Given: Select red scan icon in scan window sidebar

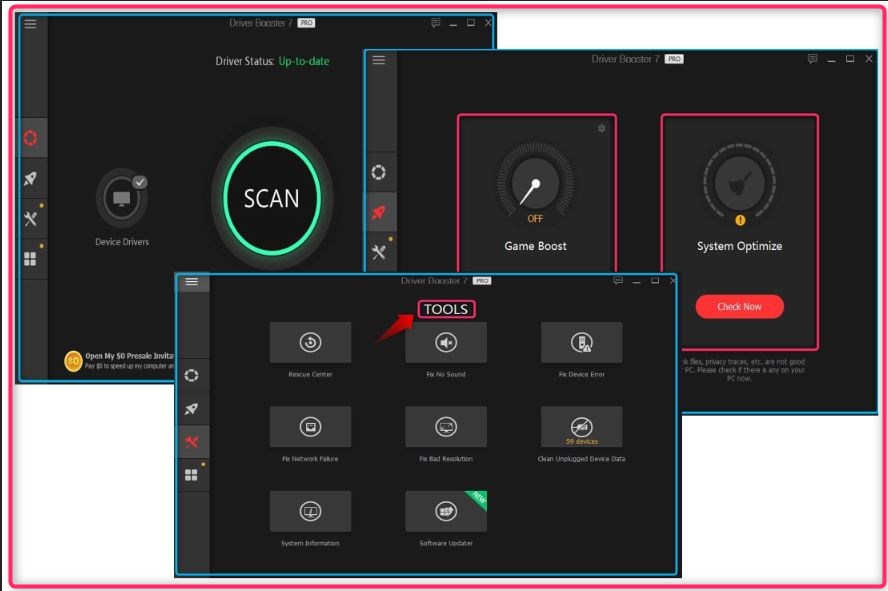Looking at the screenshot, I should click(31, 138).
